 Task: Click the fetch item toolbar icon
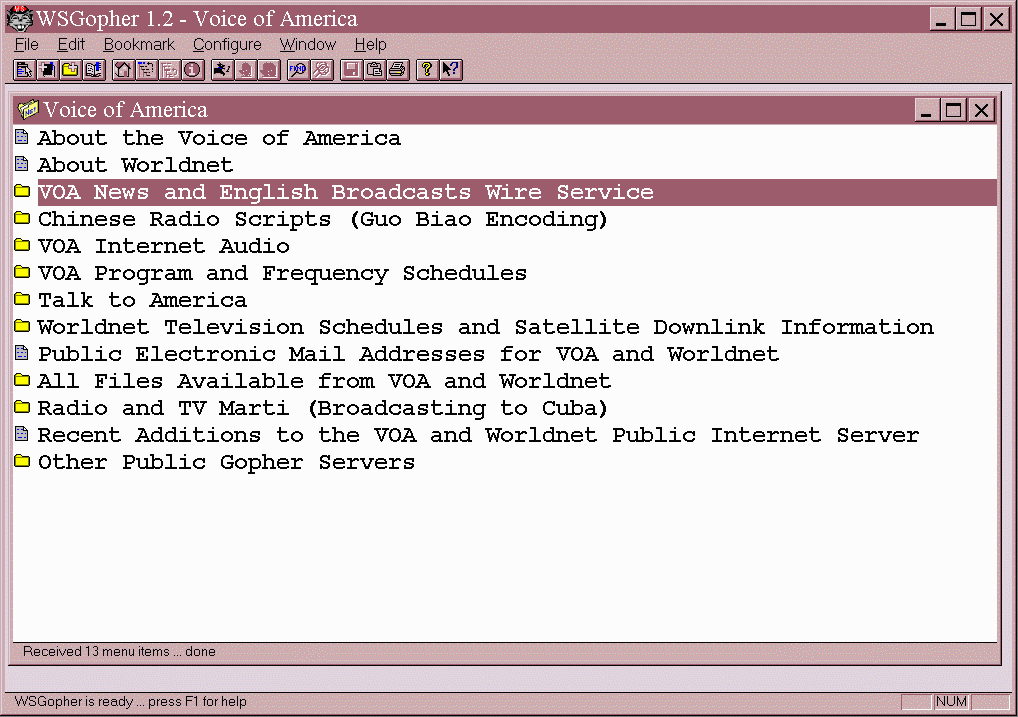pyautogui.click(x=25, y=69)
